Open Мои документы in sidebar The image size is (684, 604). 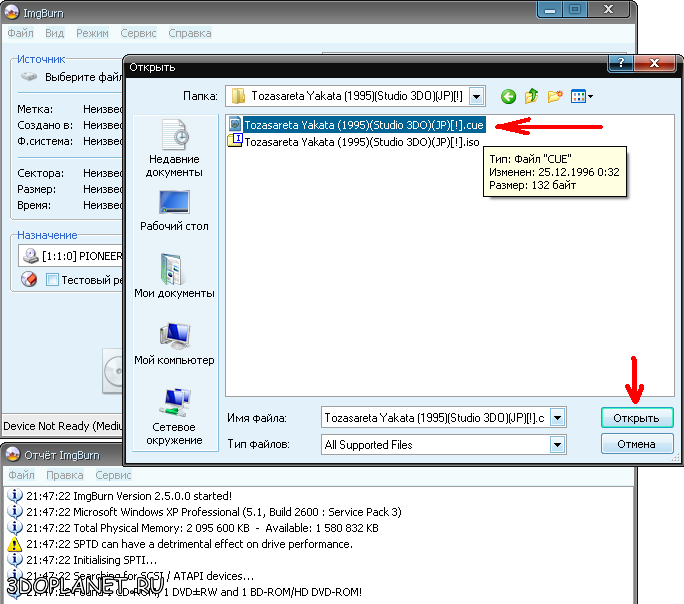(175, 276)
